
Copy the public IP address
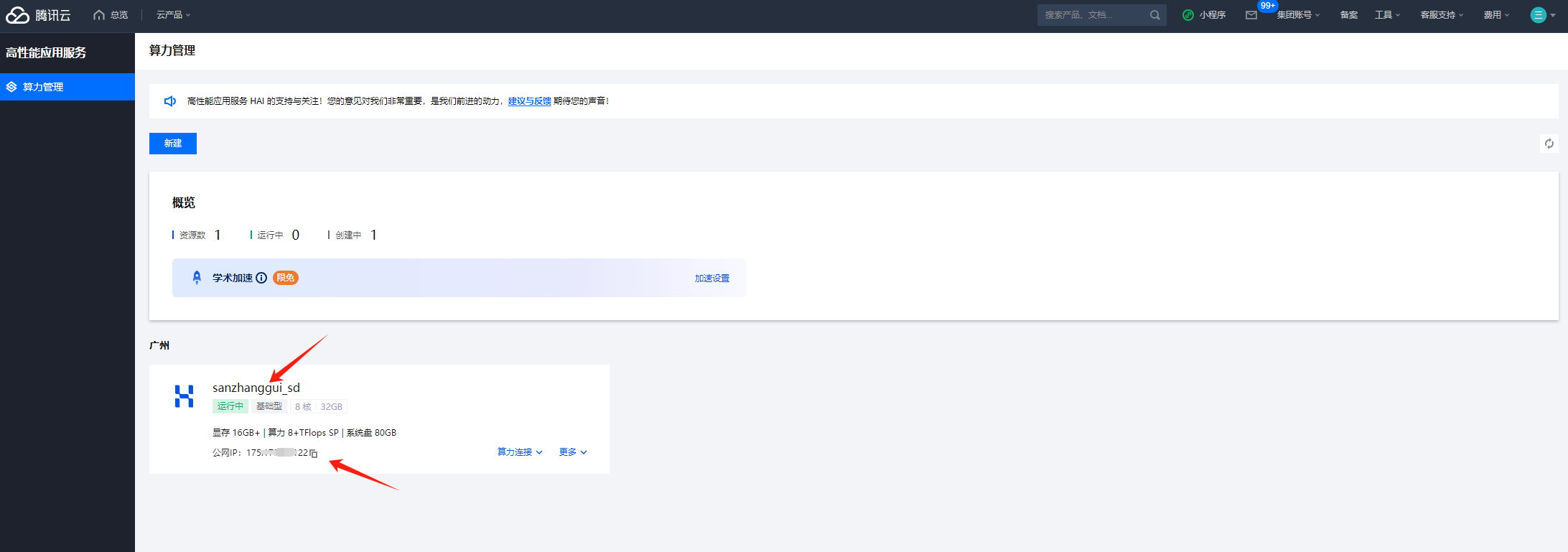point(314,453)
